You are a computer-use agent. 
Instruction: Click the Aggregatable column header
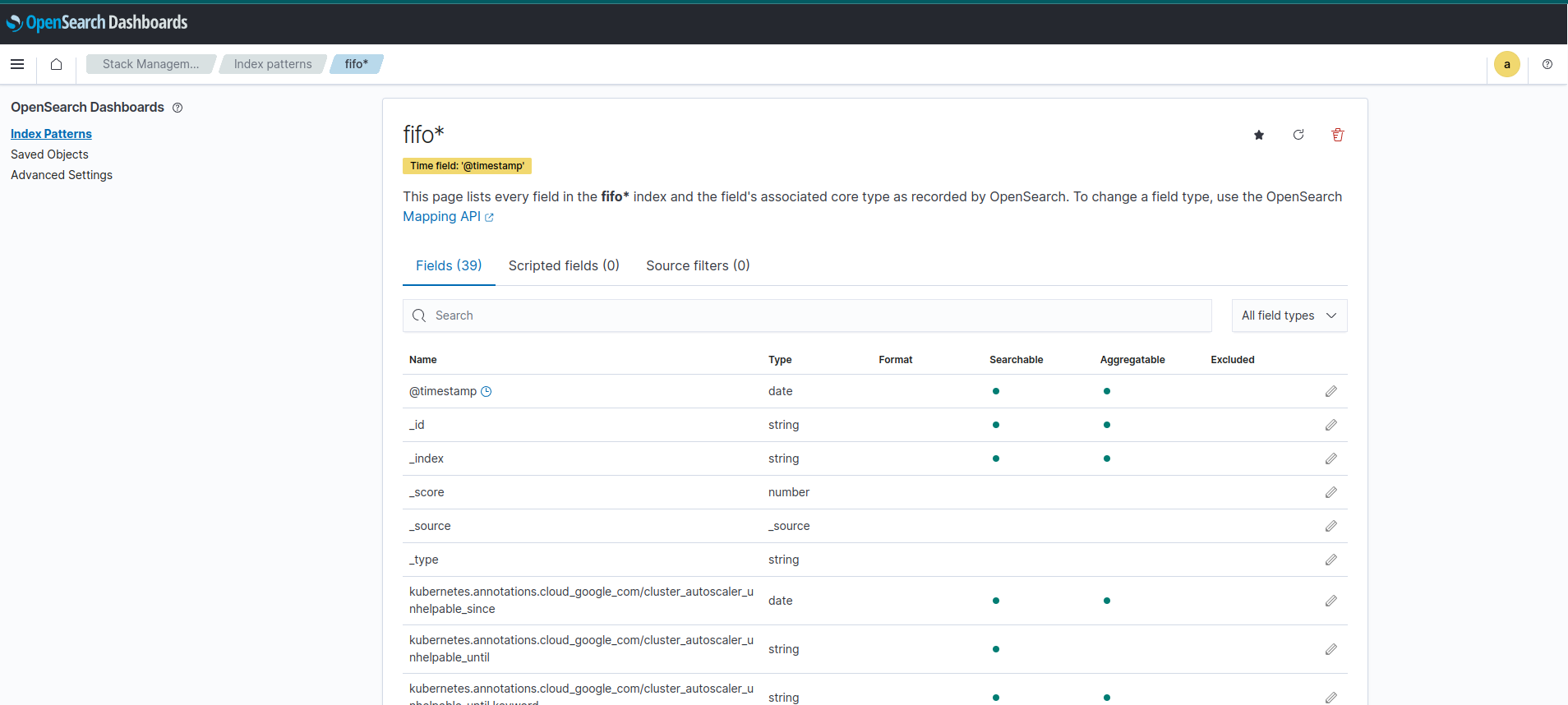pos(1132,360)
